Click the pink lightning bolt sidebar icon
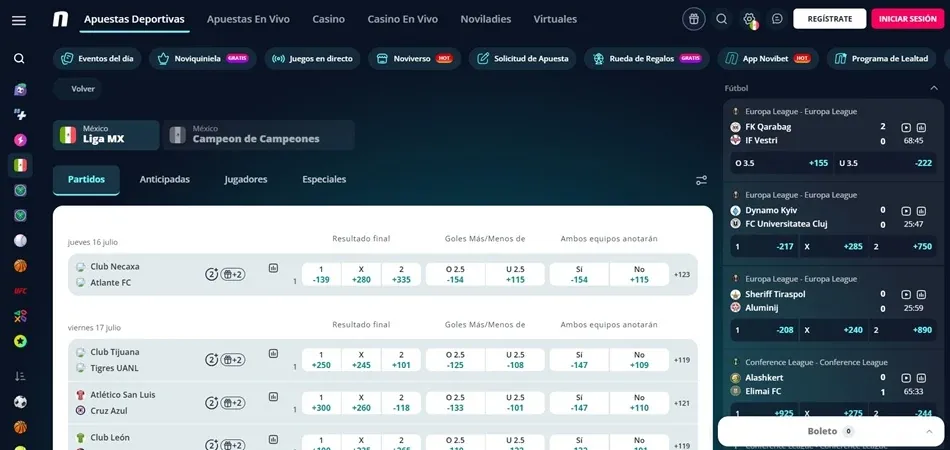The image size is (950, 450). [20, 140]
